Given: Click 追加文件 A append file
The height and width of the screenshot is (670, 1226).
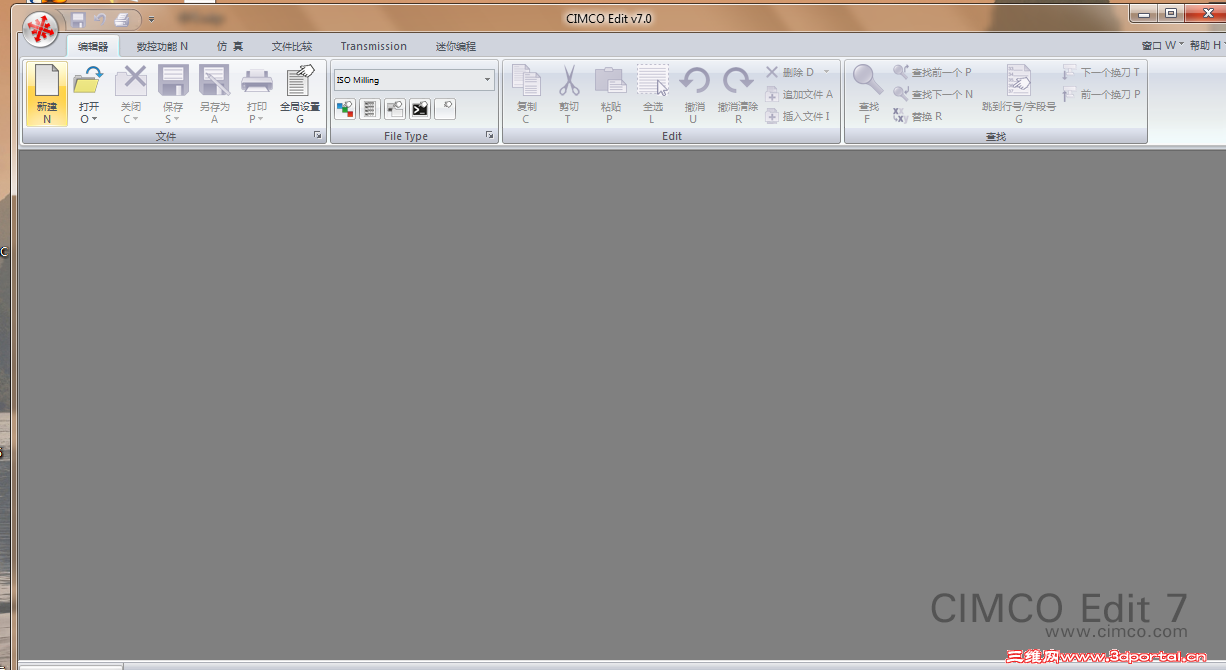Looking at the screenshot, I should pos(799,94).
